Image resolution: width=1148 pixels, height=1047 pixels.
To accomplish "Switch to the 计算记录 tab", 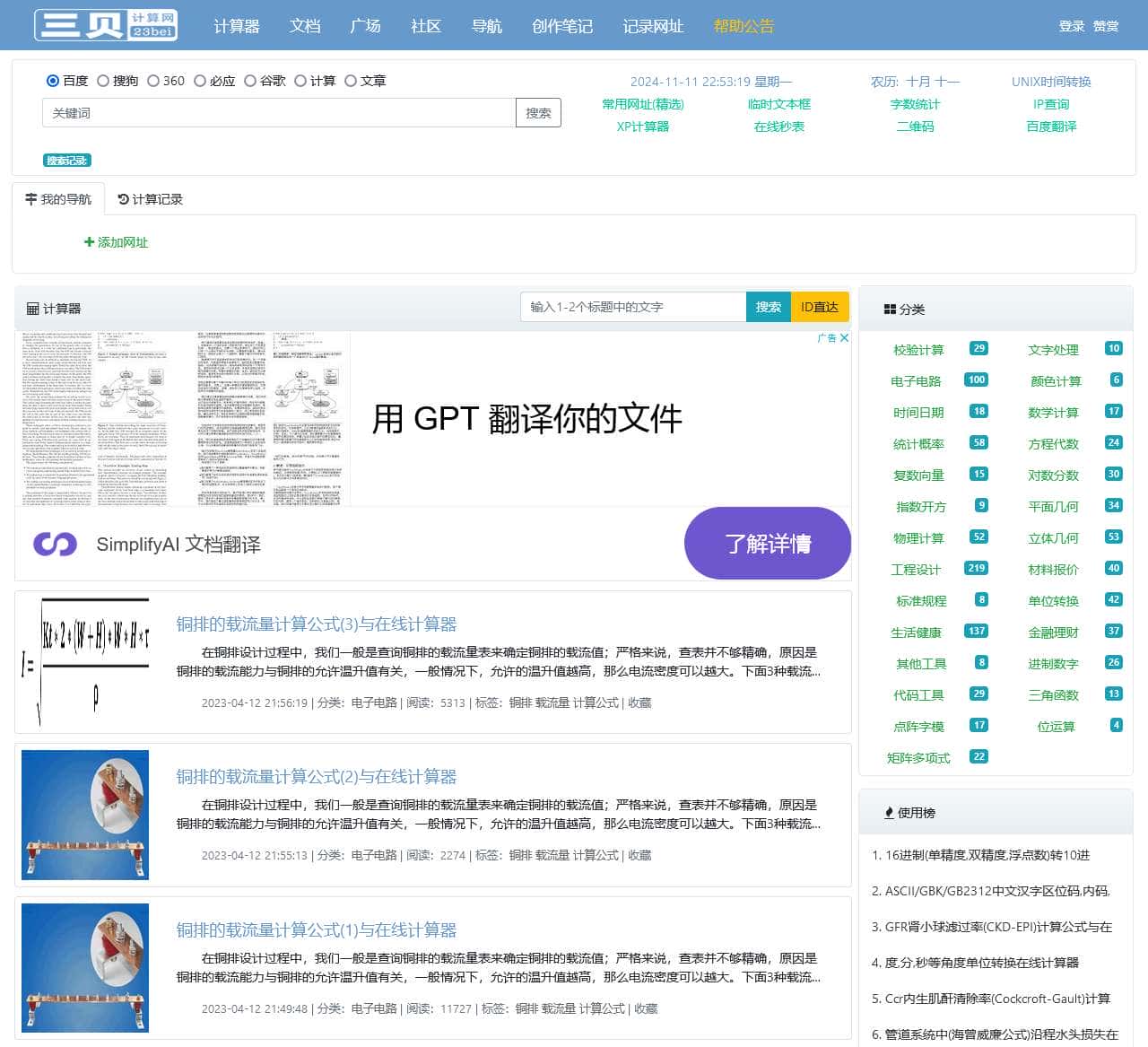I will tap(150, 199).
